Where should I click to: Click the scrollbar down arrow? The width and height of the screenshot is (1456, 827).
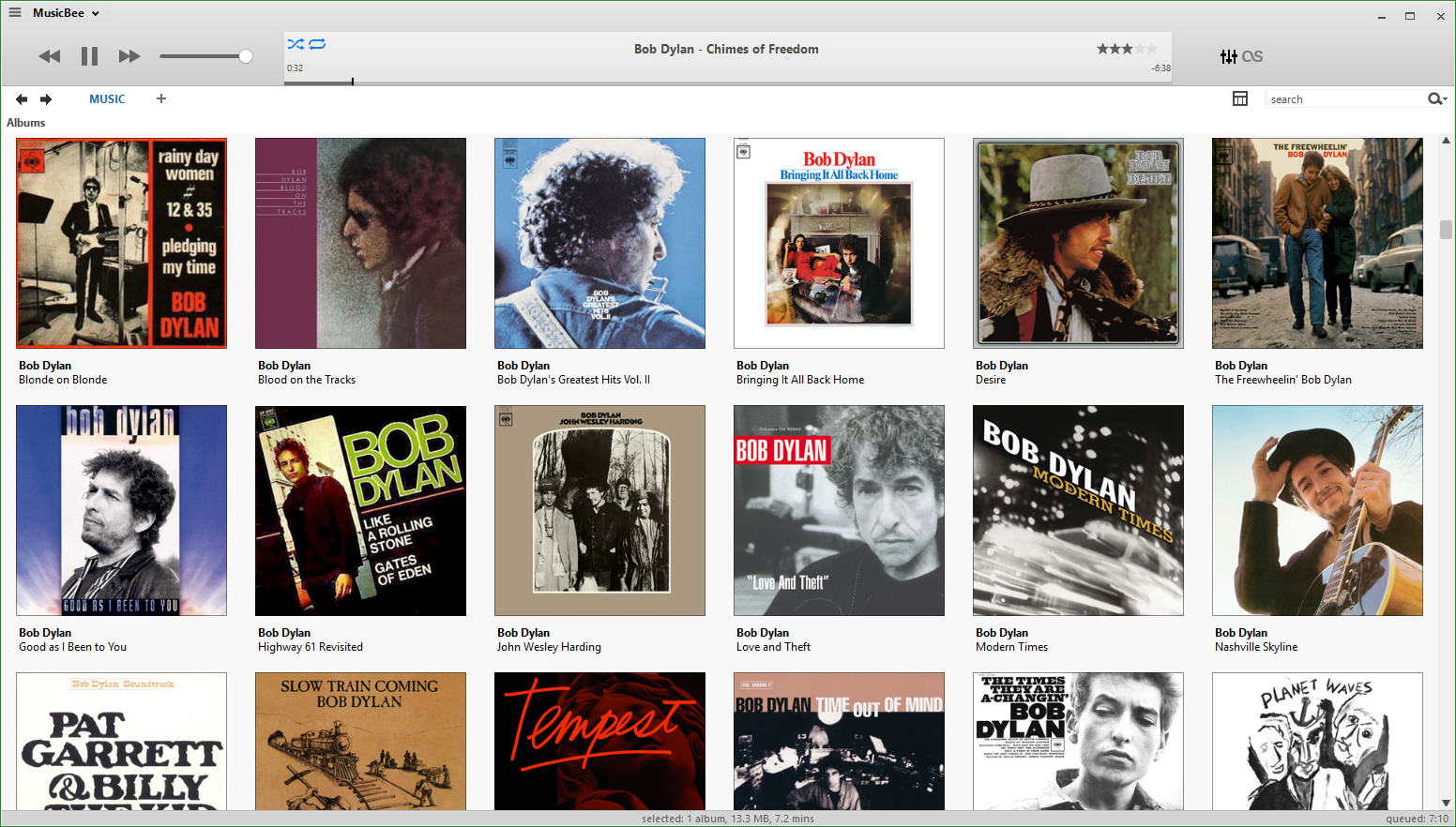(1446, 804)
